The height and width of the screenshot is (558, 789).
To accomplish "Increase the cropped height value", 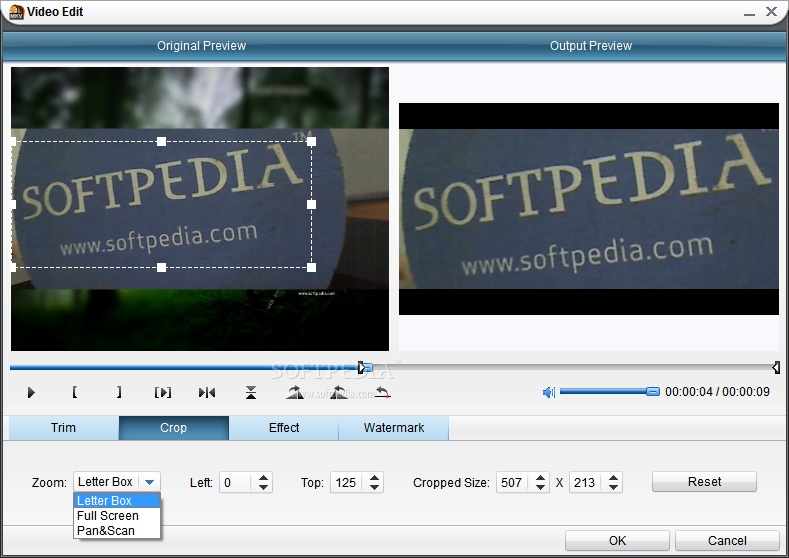I will (x=613, y=477).
